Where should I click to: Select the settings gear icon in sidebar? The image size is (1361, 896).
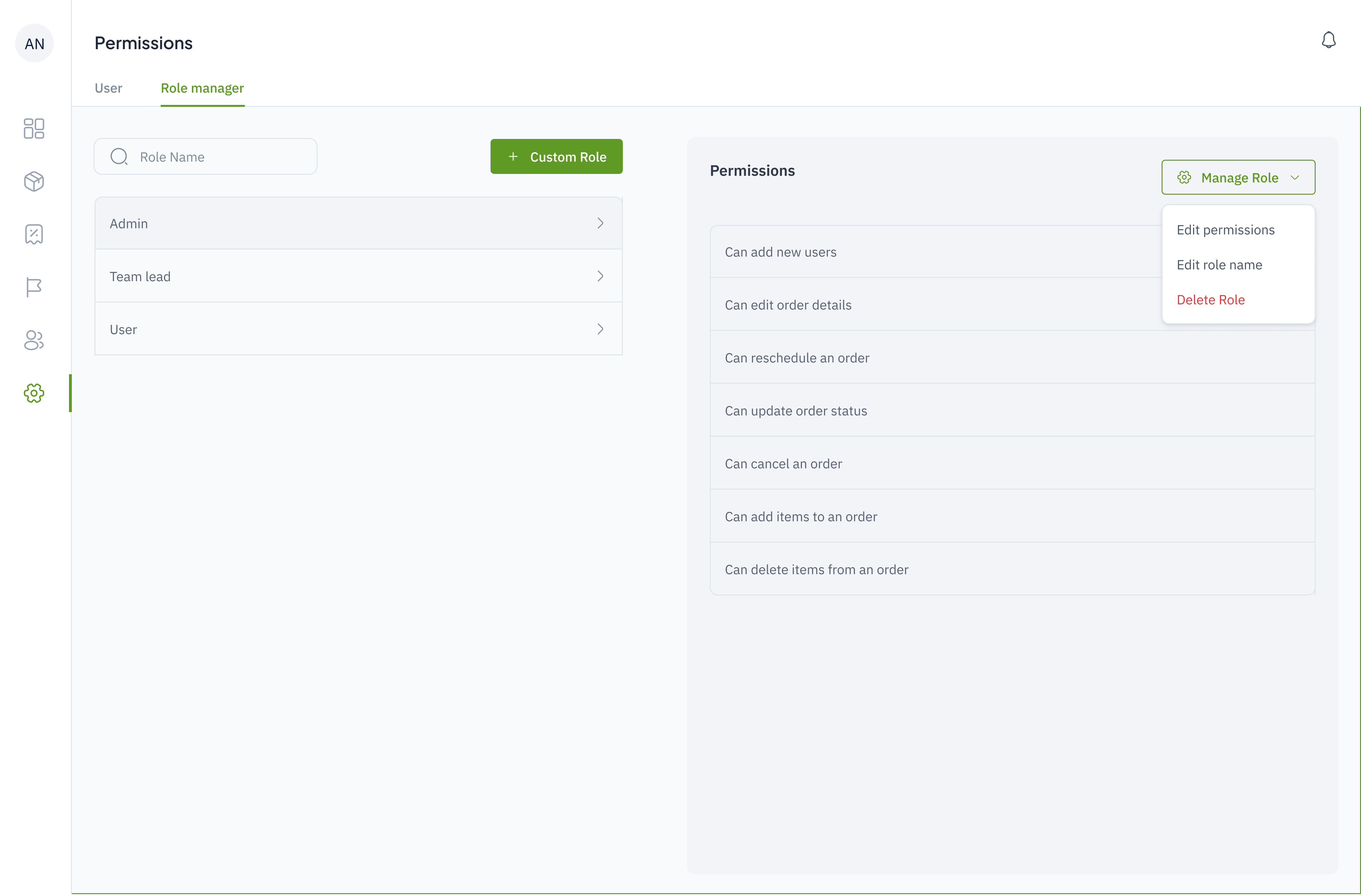click(x=34, y=393)
